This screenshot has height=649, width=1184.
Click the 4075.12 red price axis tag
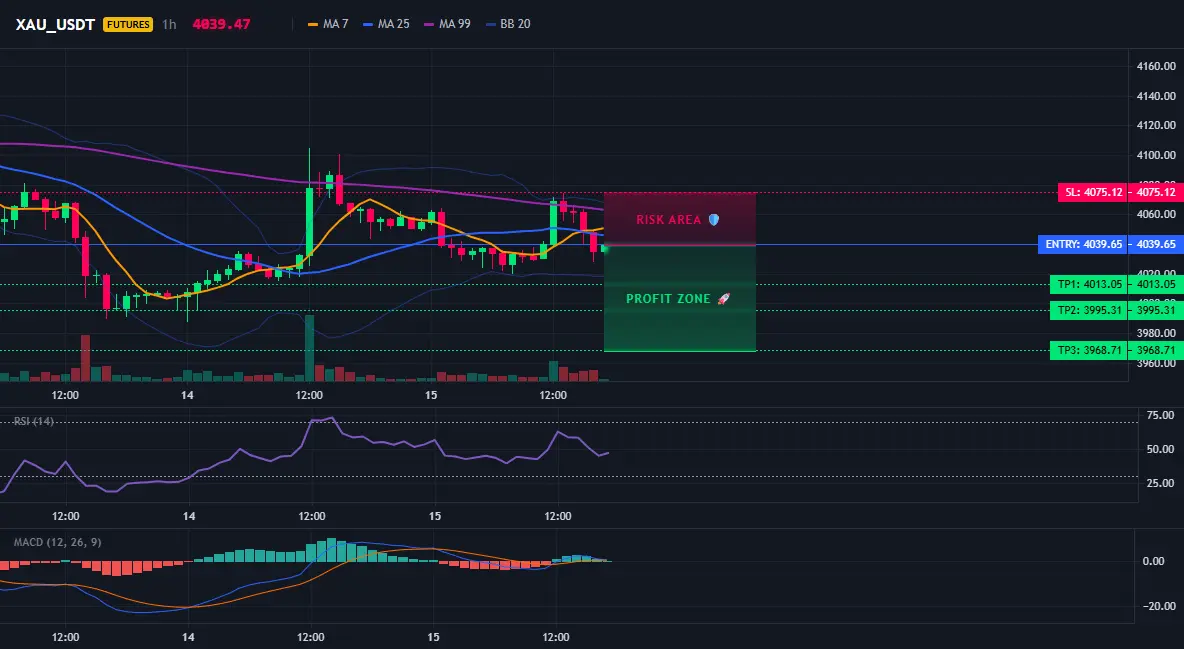[1156, 192]
